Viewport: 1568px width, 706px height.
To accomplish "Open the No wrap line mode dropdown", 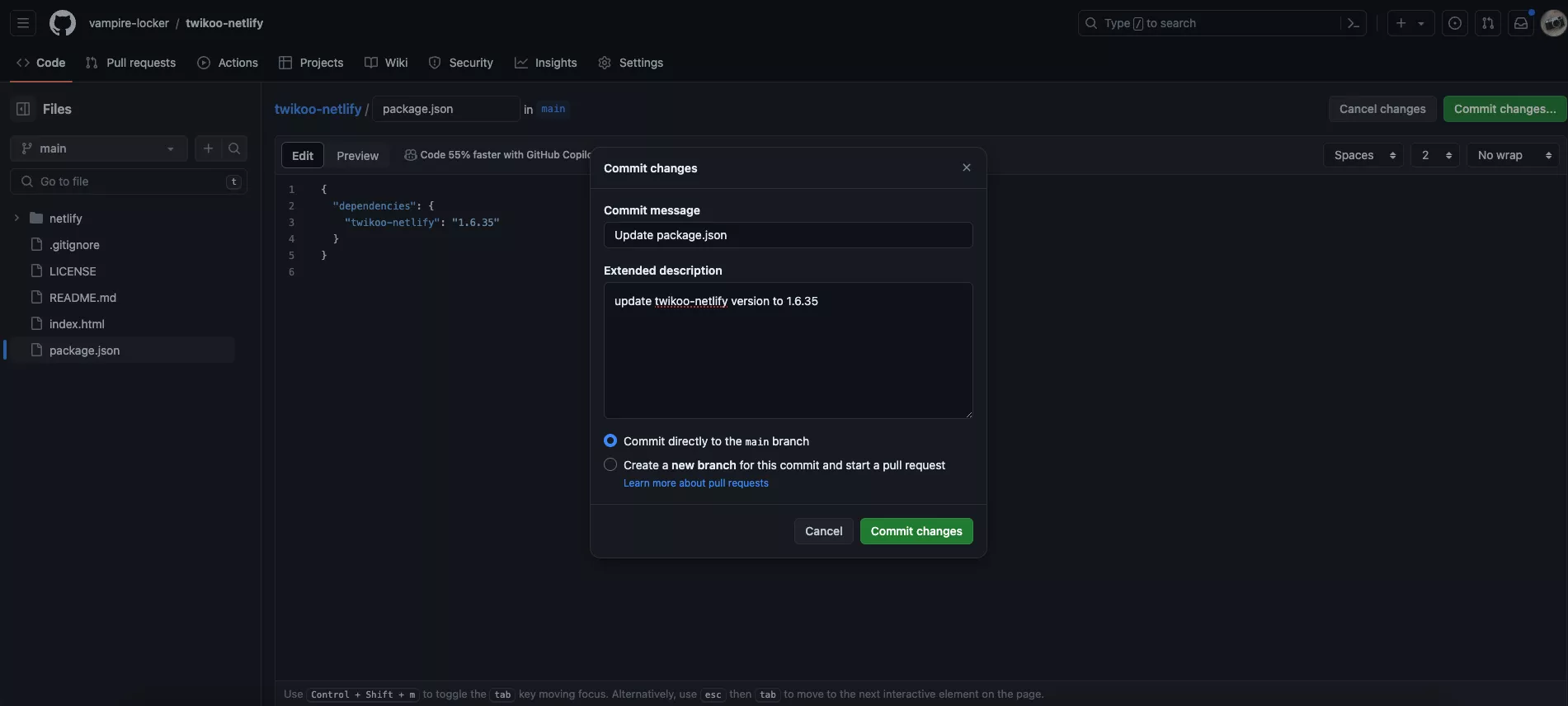I will [x=1514, y=155].
